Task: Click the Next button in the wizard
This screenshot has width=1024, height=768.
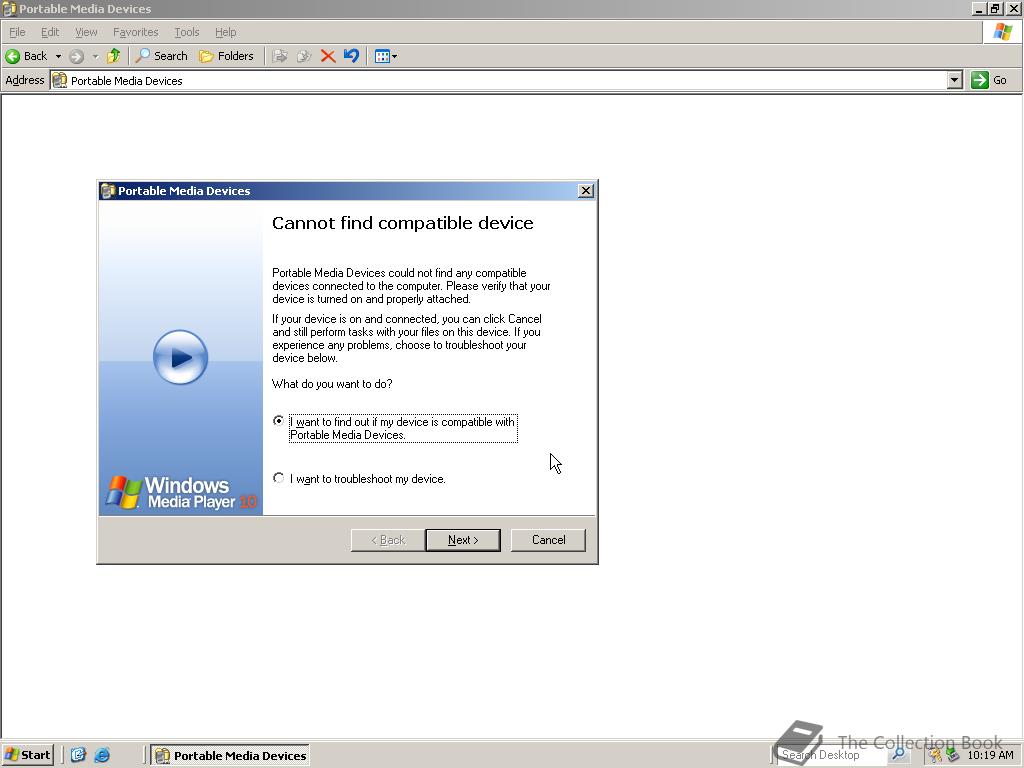Action: (x=463, y=540)
